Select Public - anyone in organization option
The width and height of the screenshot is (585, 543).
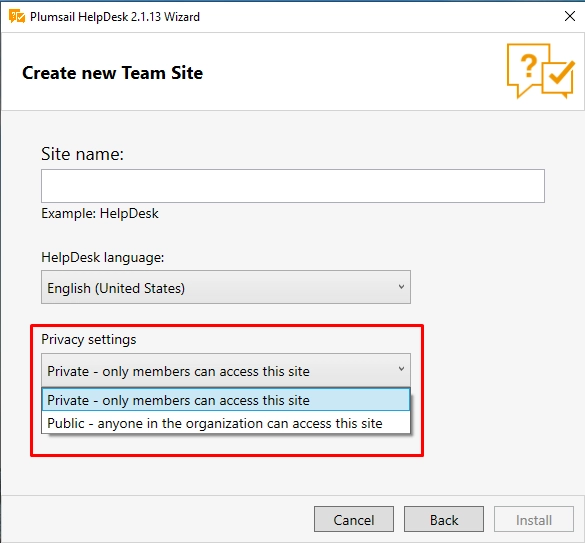[226, 423]
